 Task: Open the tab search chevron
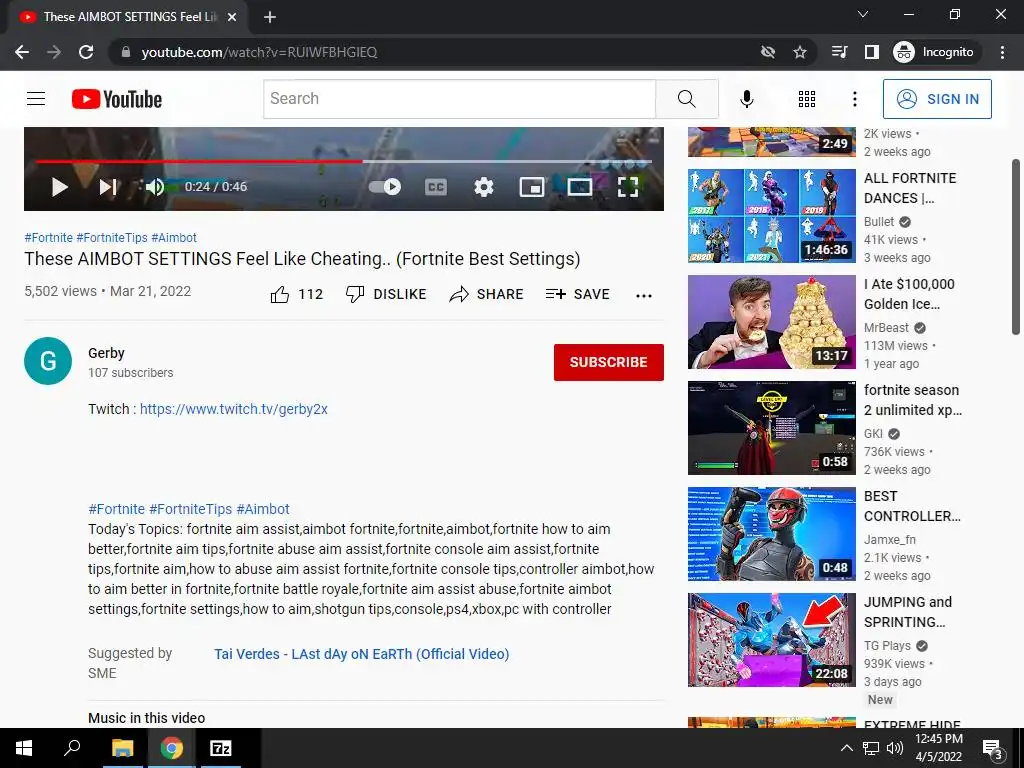pyautogui.click(x=863, y=14)
